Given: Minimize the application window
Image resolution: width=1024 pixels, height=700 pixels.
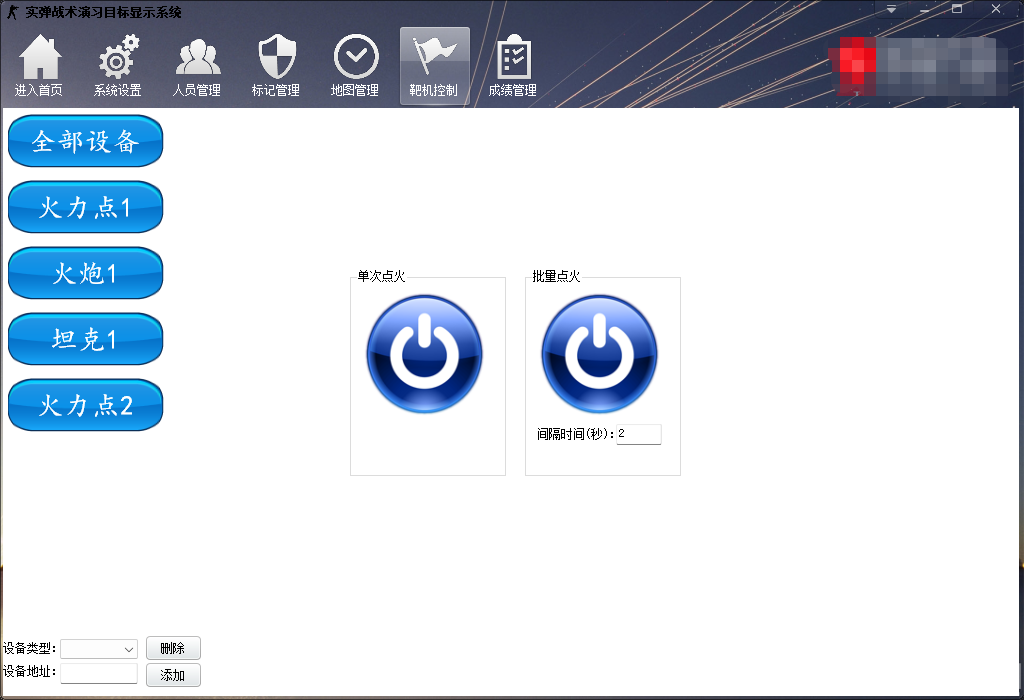Looking at the screenshot, I should tap(924, 9).
